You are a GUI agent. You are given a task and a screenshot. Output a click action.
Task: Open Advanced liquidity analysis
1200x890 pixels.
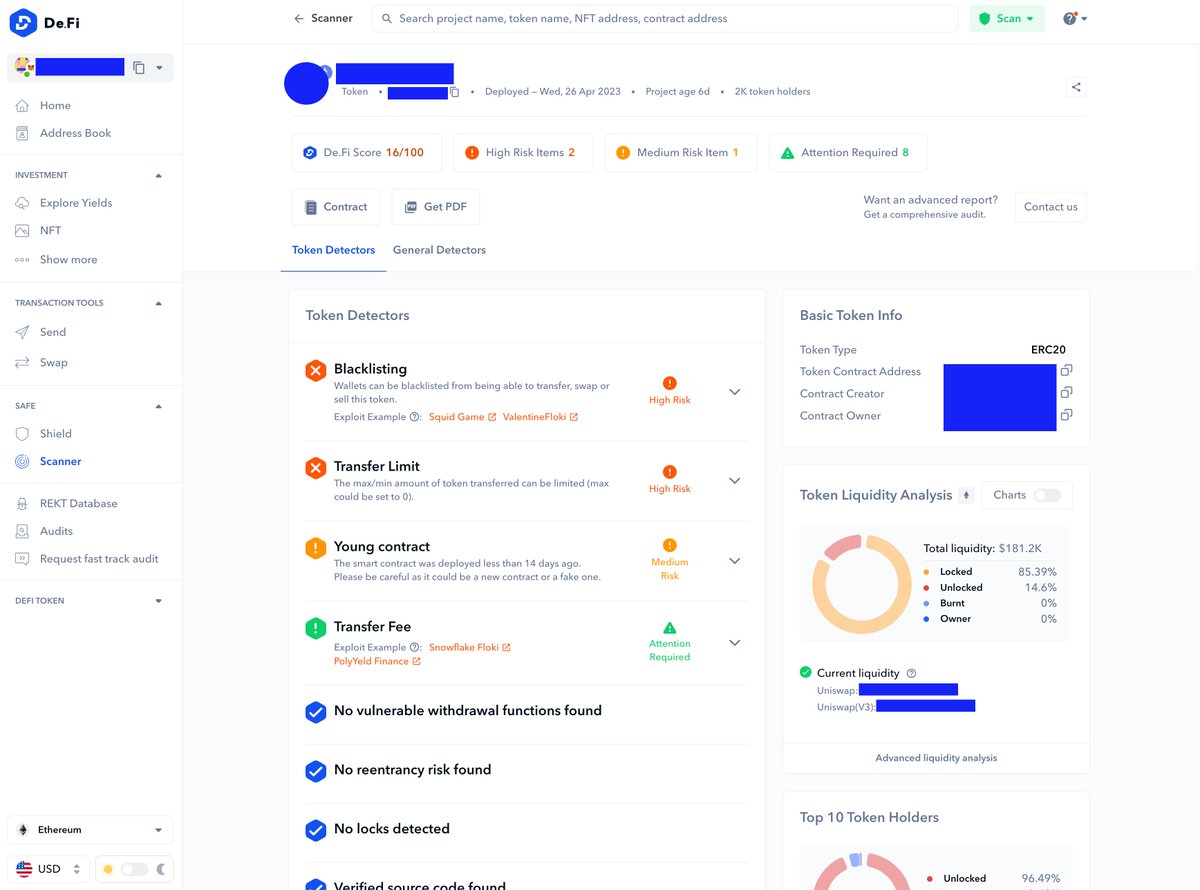[x=936, y=758]
